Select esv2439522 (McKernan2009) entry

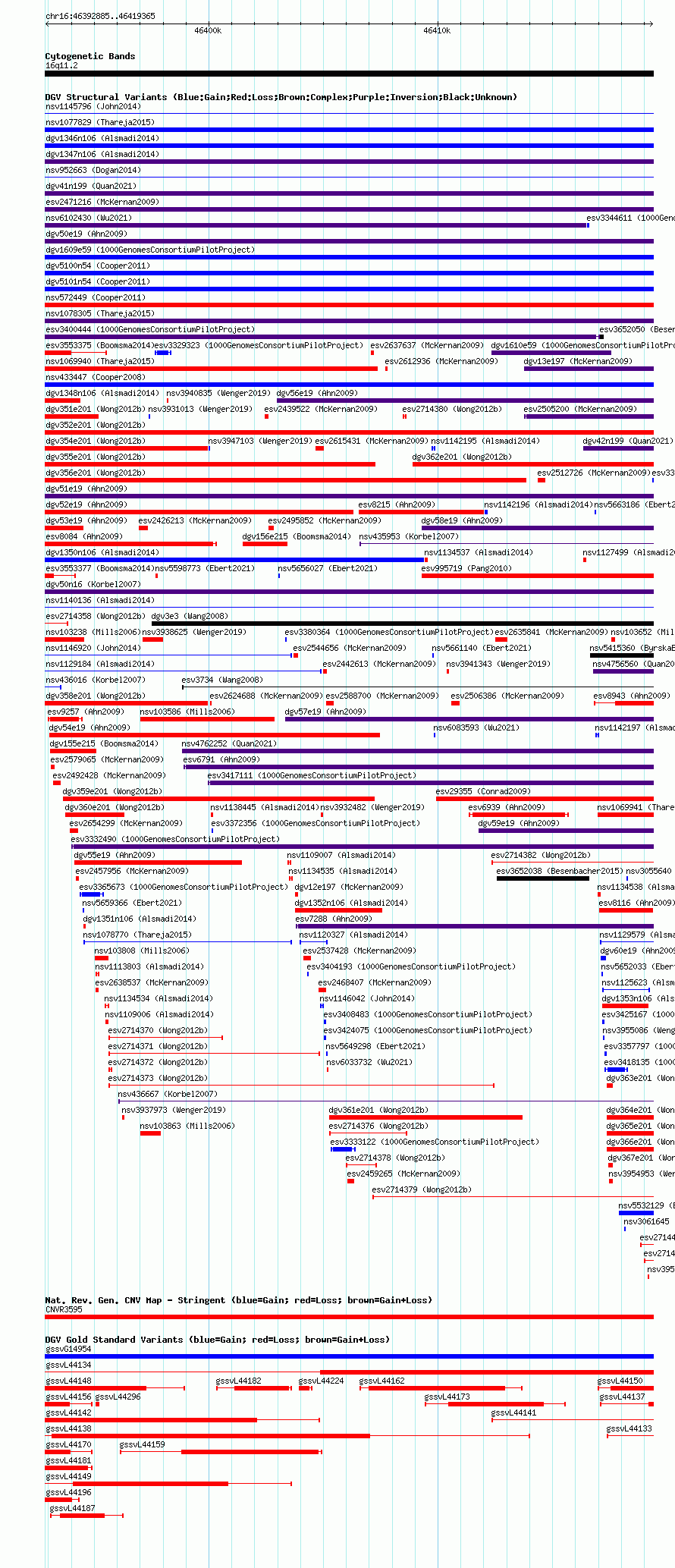[x=321, y=409]
